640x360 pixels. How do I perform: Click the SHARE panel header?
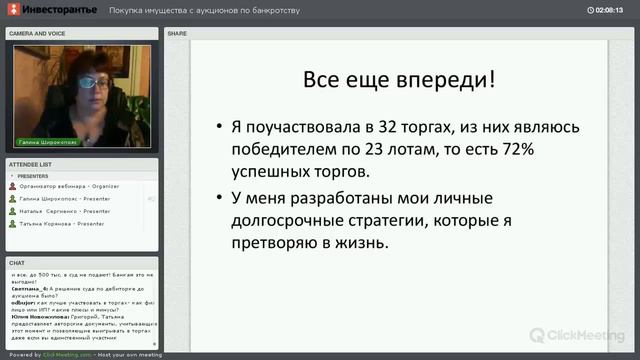click(x=399, y=33)
